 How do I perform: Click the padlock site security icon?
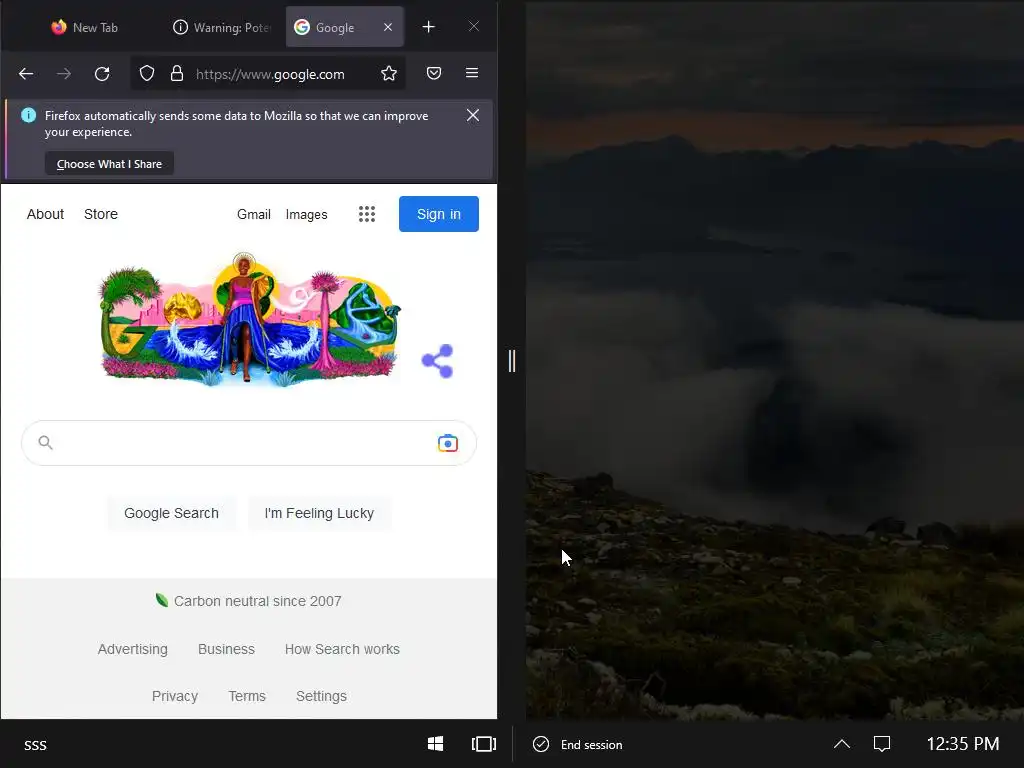[176, 73]
